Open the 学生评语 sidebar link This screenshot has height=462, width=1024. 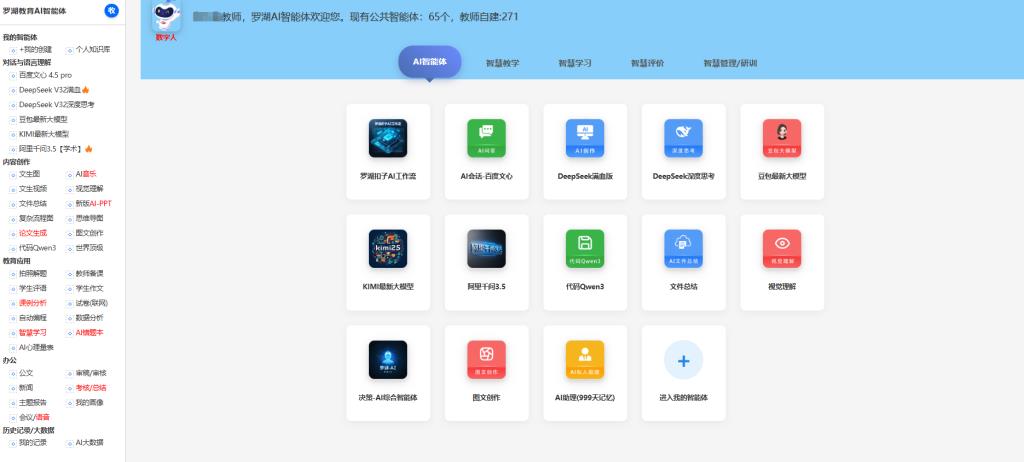click(x=33, y=288)
